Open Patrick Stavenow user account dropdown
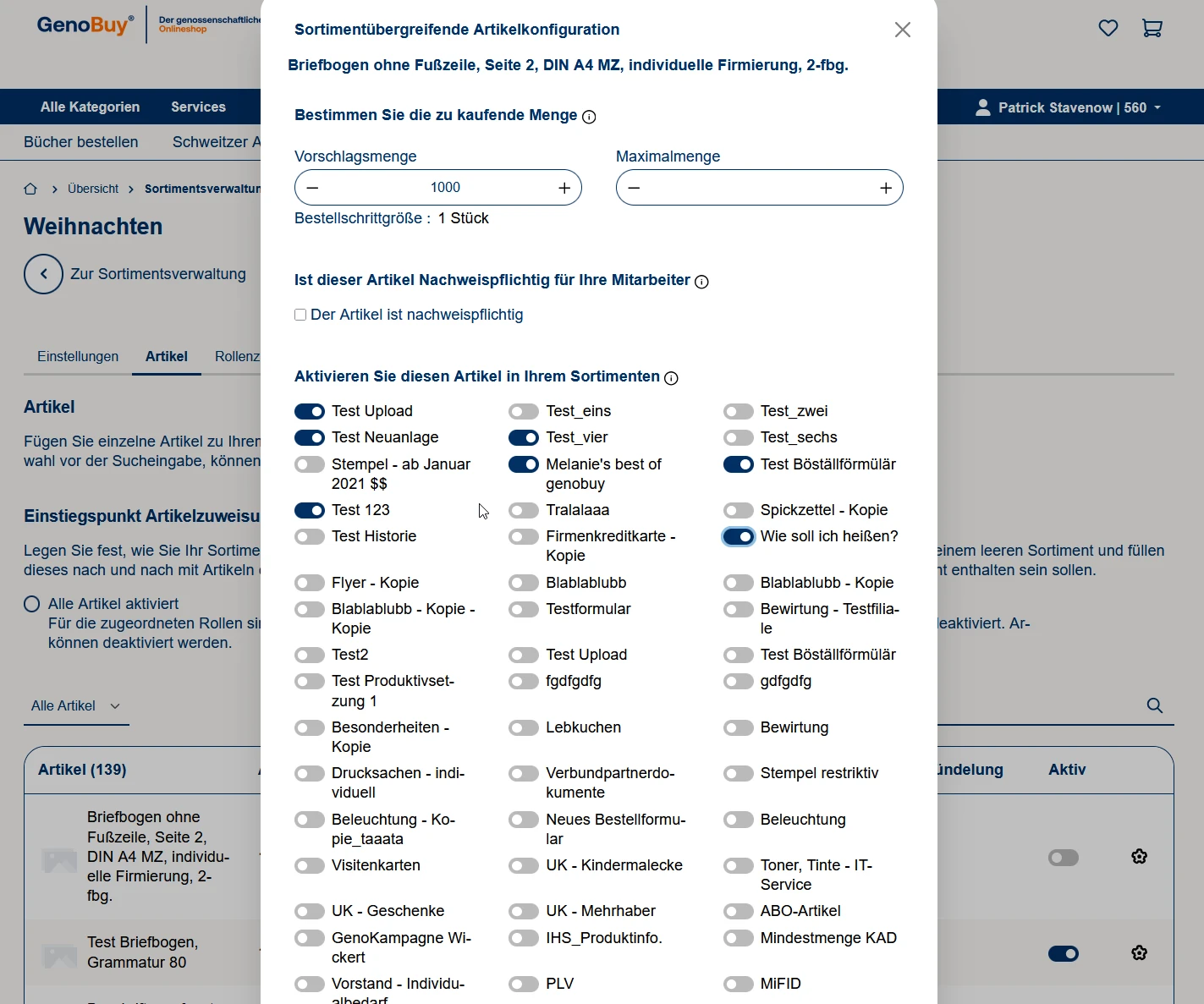Screen dimensions: 1204x1004 point(1069,107)
